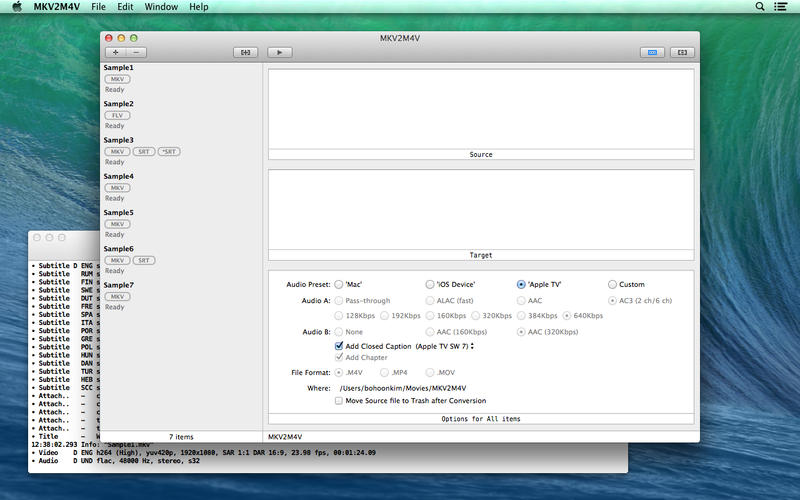This screenshot has width=800, height=500.
Task: Click the rightmost toolbar view button
Action: tap(682, 52)
